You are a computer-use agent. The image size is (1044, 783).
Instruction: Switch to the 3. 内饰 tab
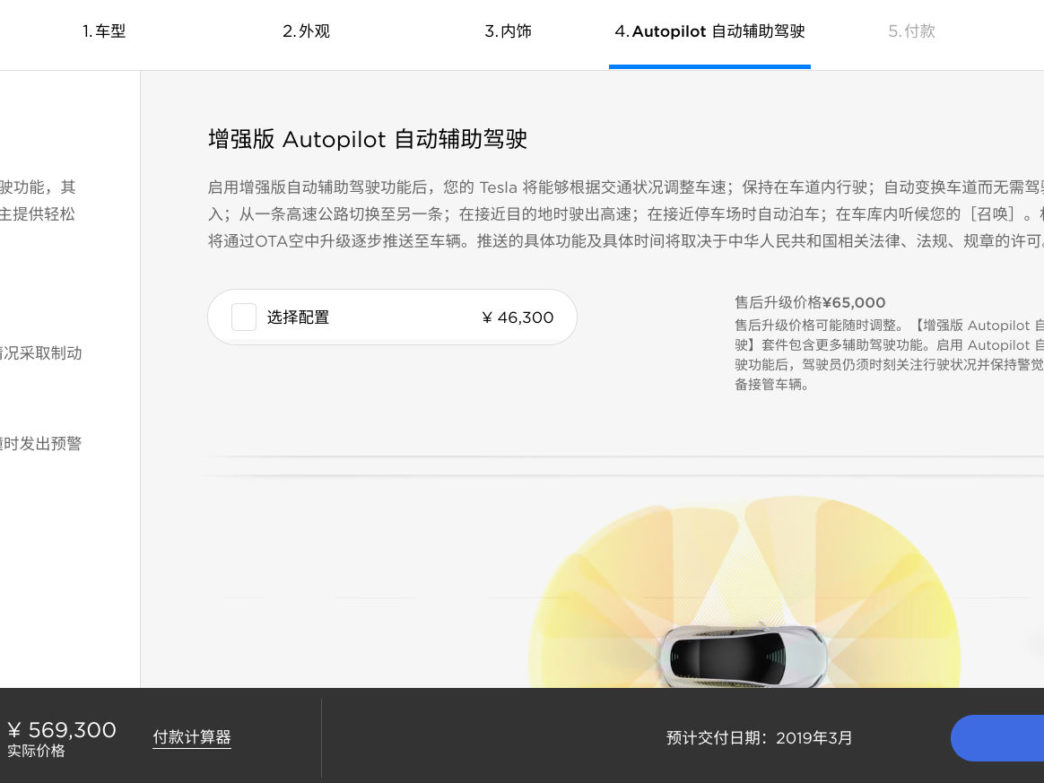coord(508,31)
